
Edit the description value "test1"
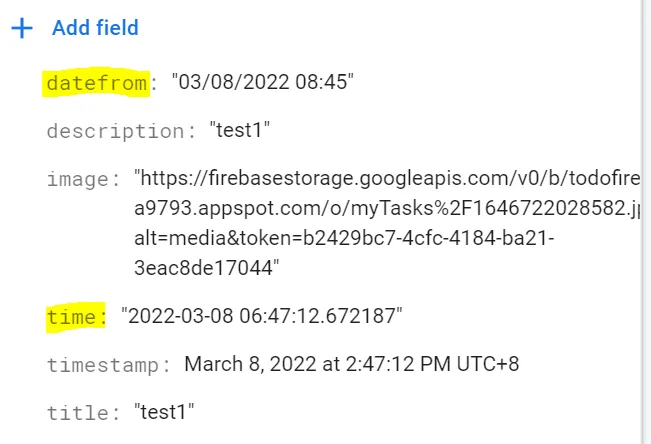[x=240, y=130]
